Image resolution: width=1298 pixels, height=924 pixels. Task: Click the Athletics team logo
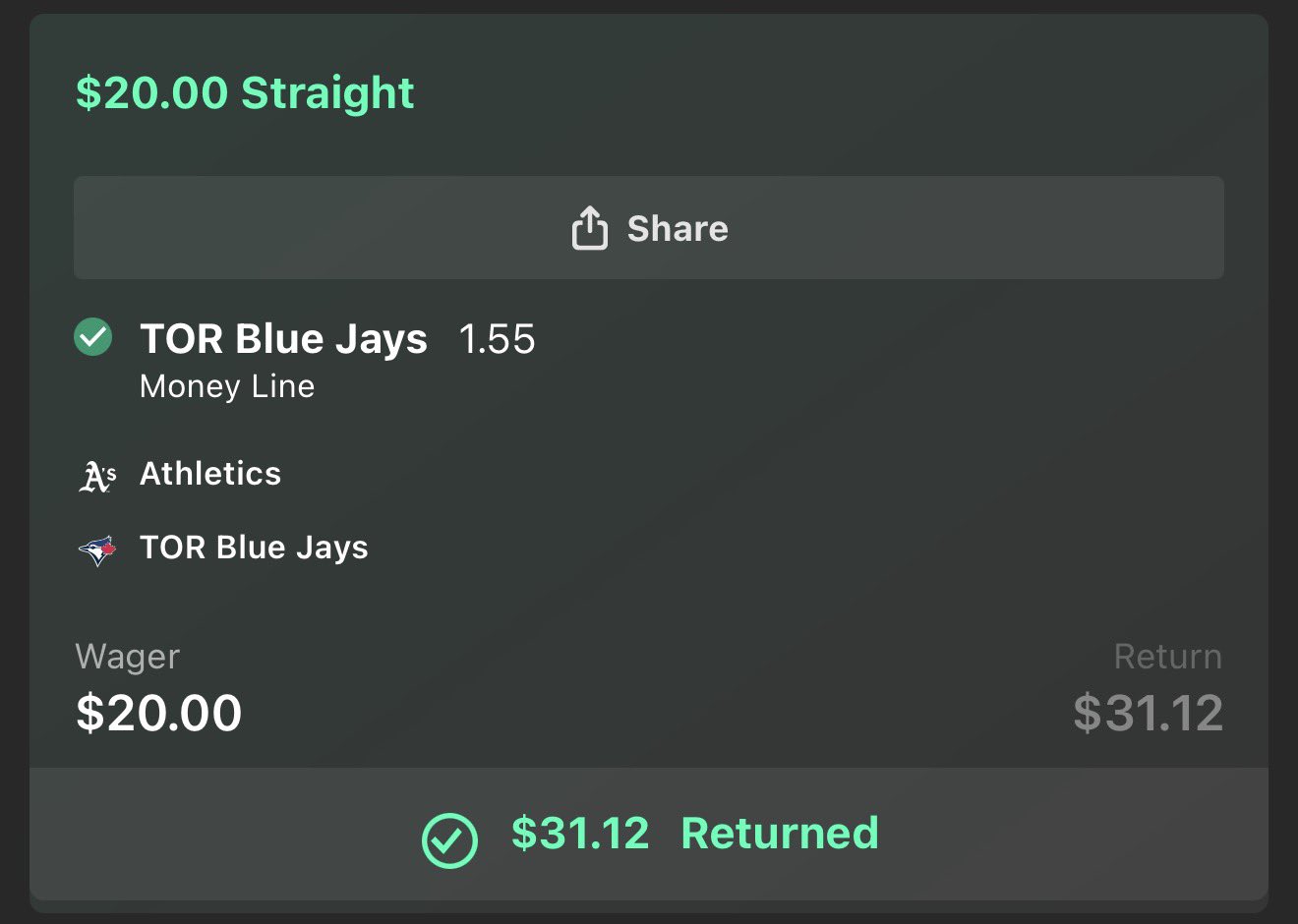point(96,476)
